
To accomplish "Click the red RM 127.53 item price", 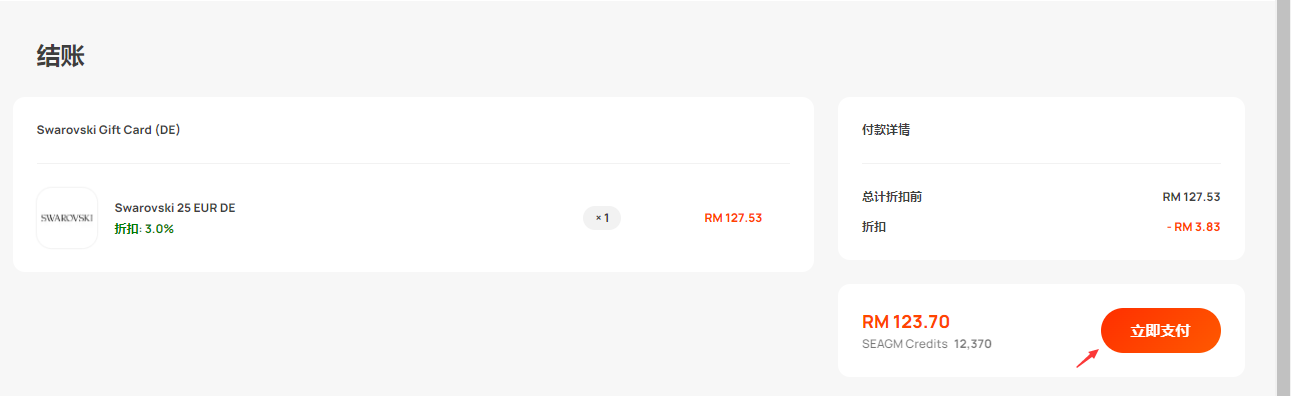I will (733, 218).
